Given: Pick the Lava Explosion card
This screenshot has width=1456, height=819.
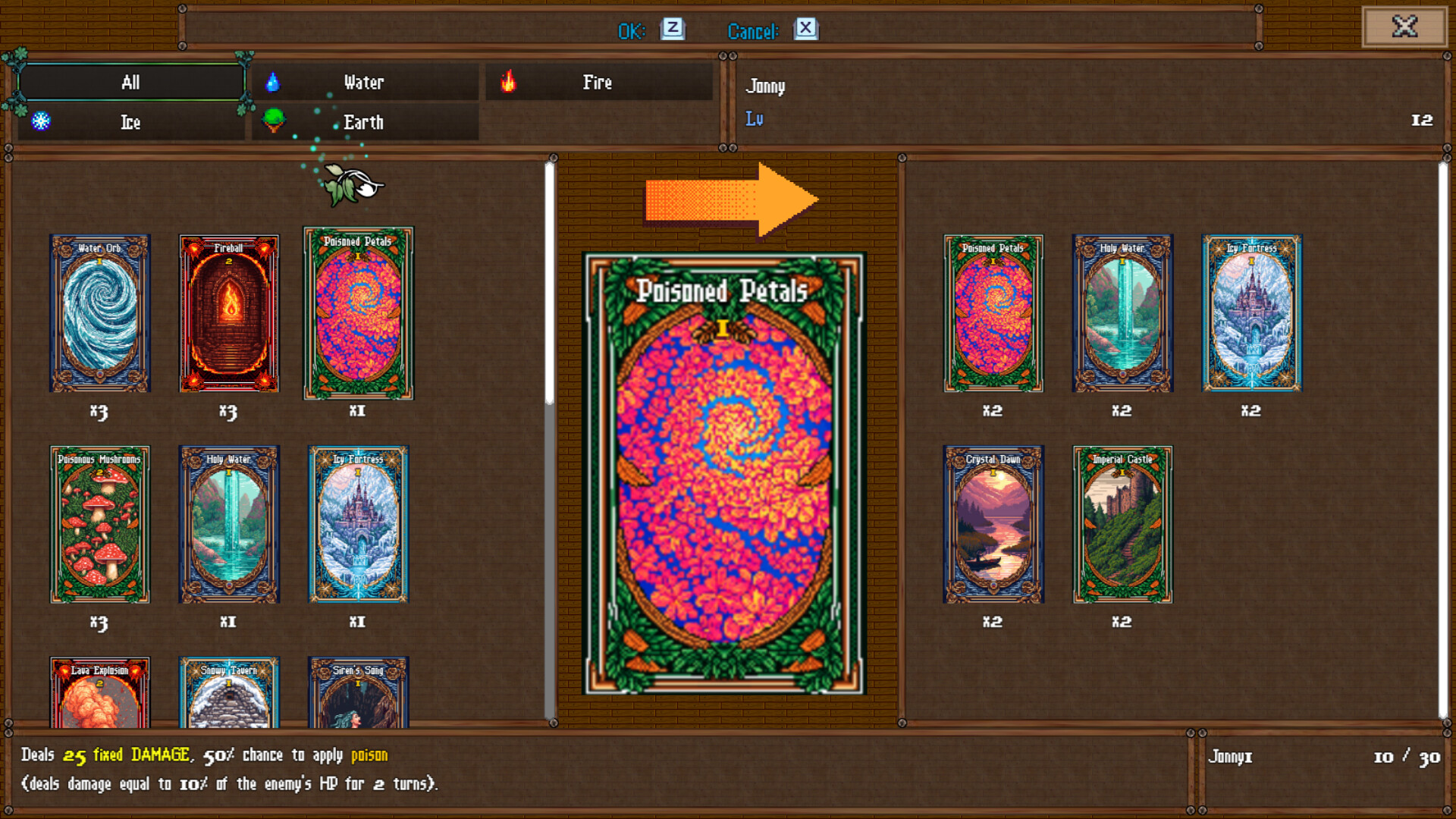Looking at the screenshot, I should point(100,692).
